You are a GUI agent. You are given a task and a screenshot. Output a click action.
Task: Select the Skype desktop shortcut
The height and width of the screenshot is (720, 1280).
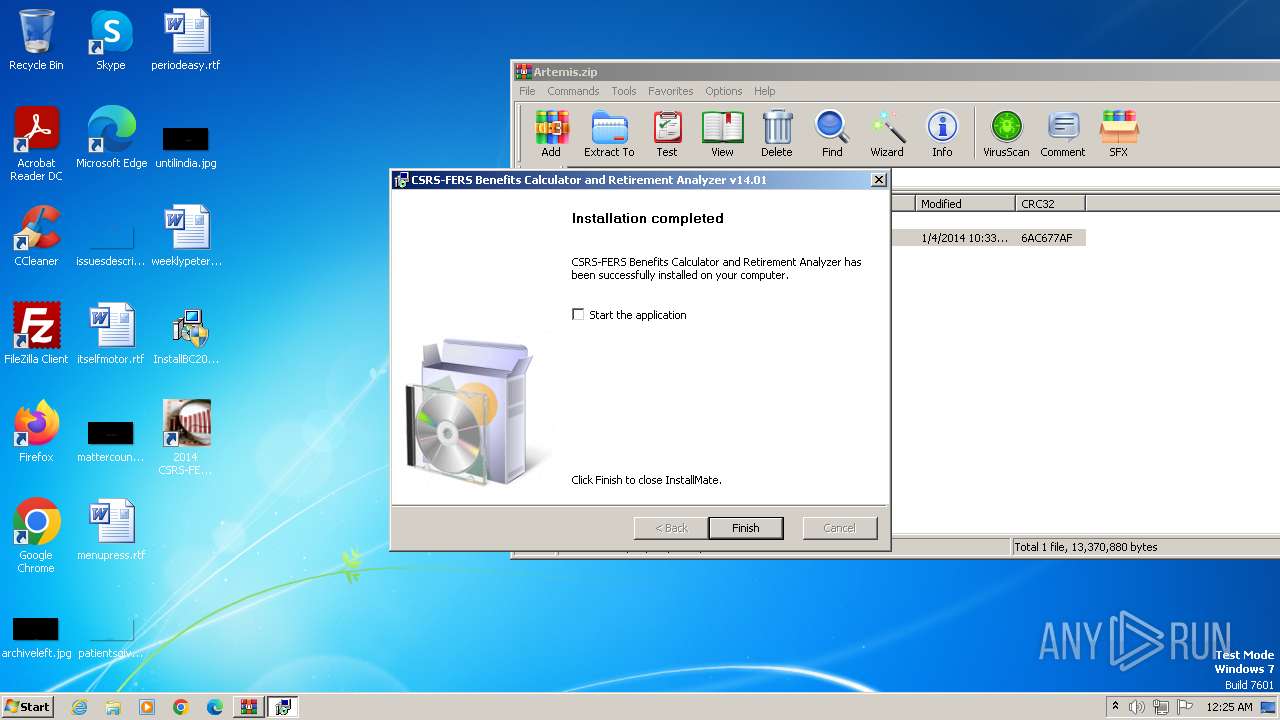pyautogui.click(x=111, y=40)
